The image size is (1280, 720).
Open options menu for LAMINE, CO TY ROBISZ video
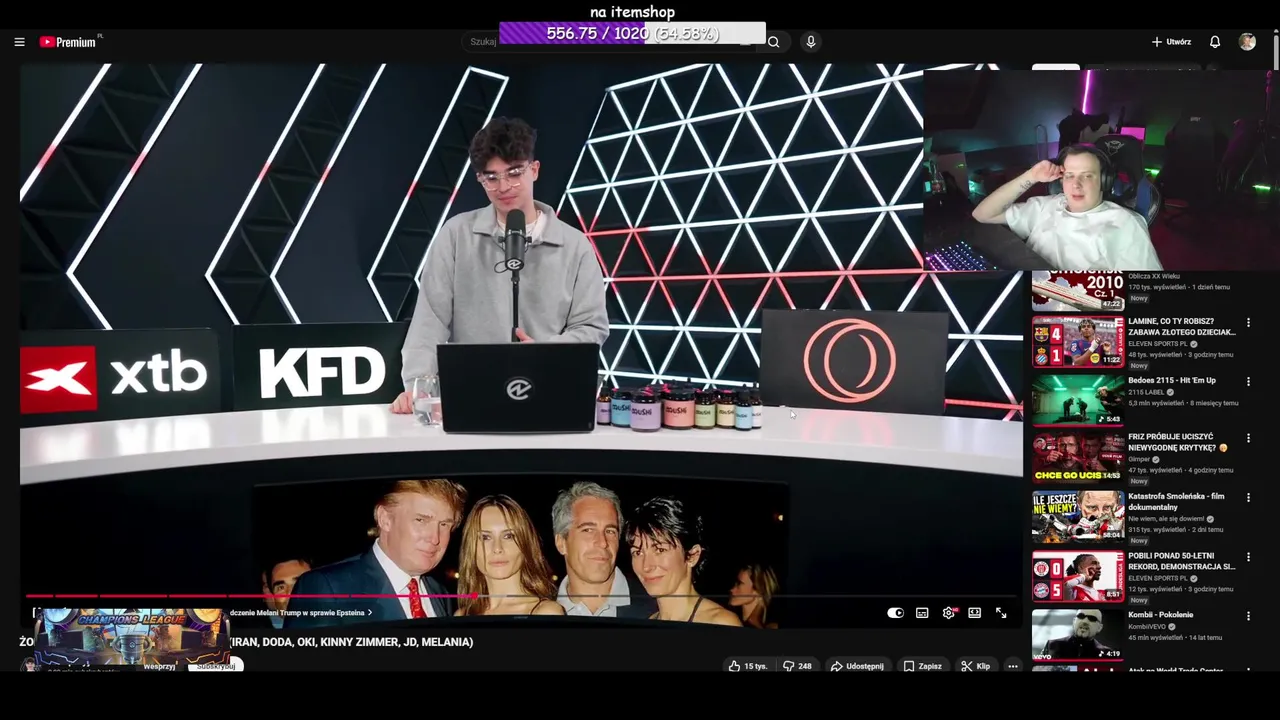(1248, 323)
